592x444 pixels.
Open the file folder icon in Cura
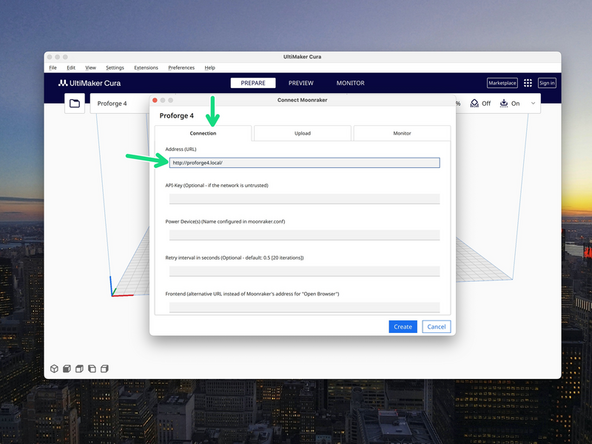coord(74,103)
